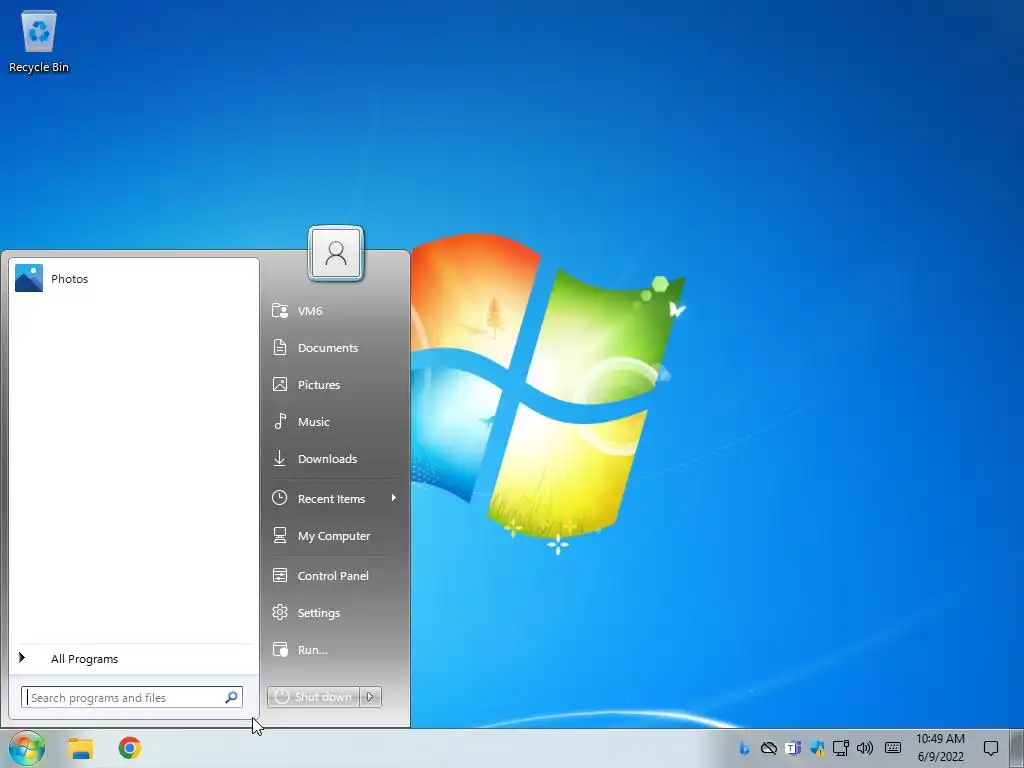
Task: Click the magnifier icon in the search box
Action: coord(231,697)
